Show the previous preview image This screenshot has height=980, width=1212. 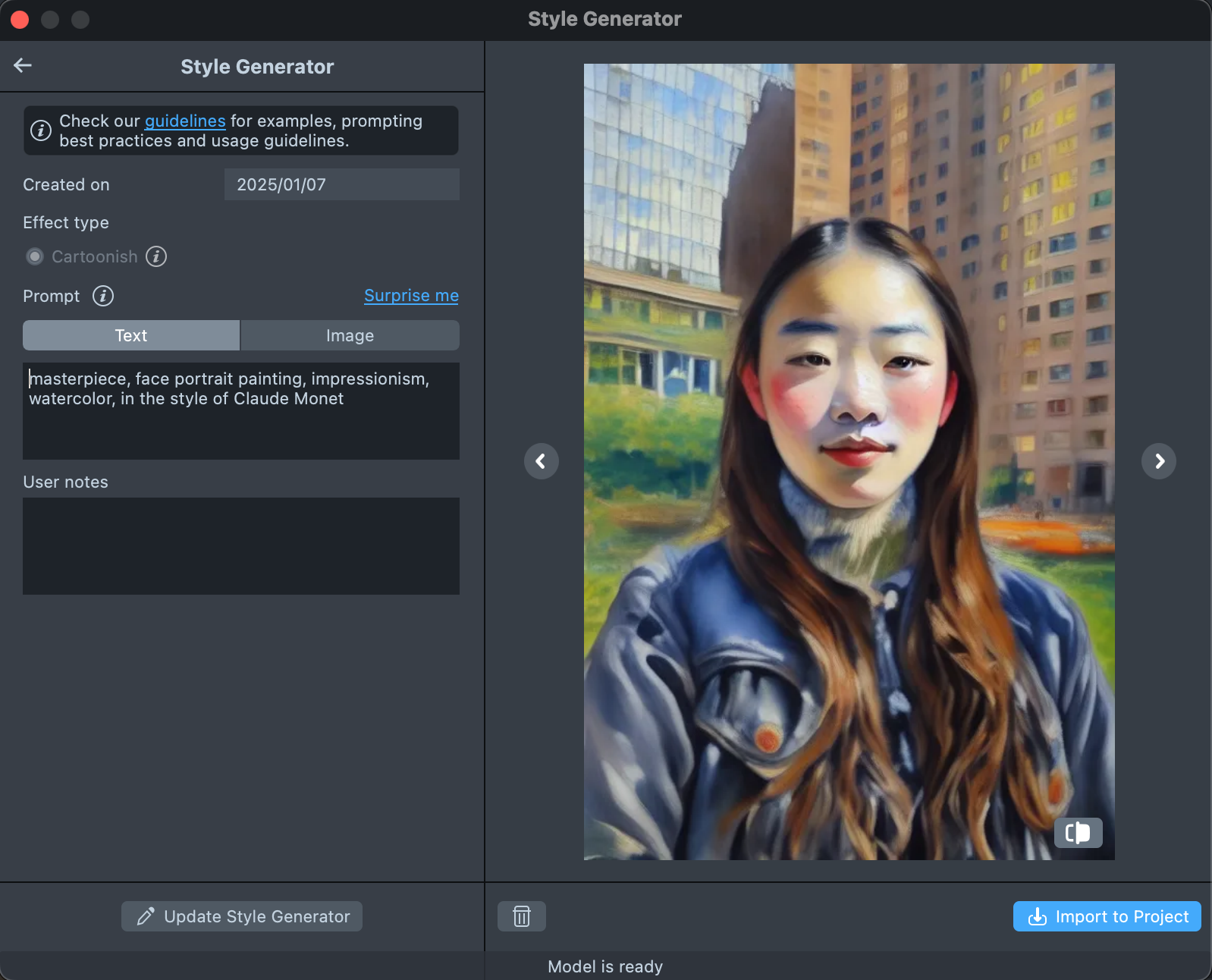coord(541,461)
